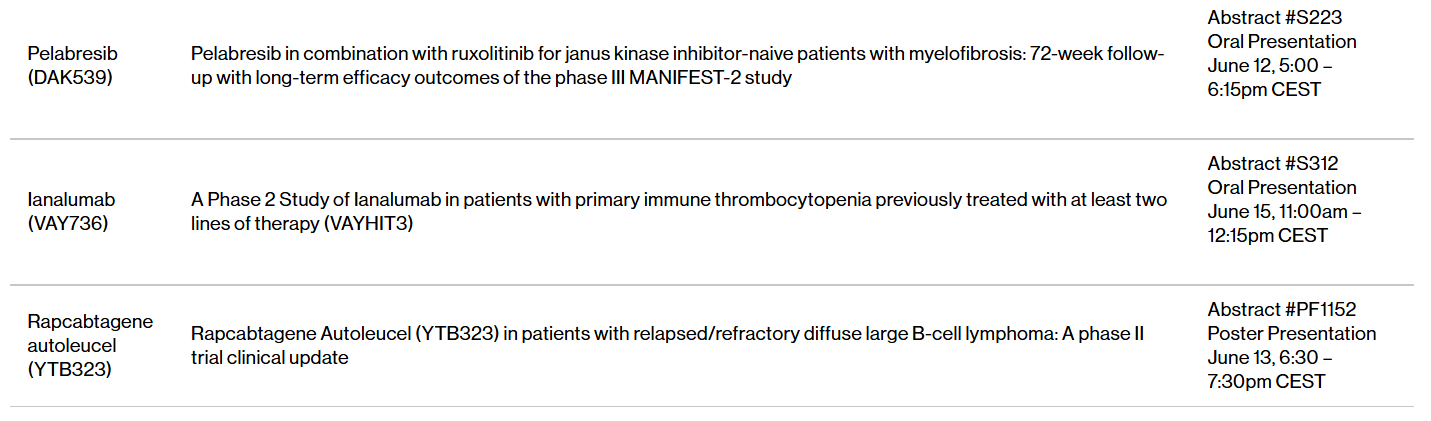Click the (DAK539) compound code

[x=70, y=77]
